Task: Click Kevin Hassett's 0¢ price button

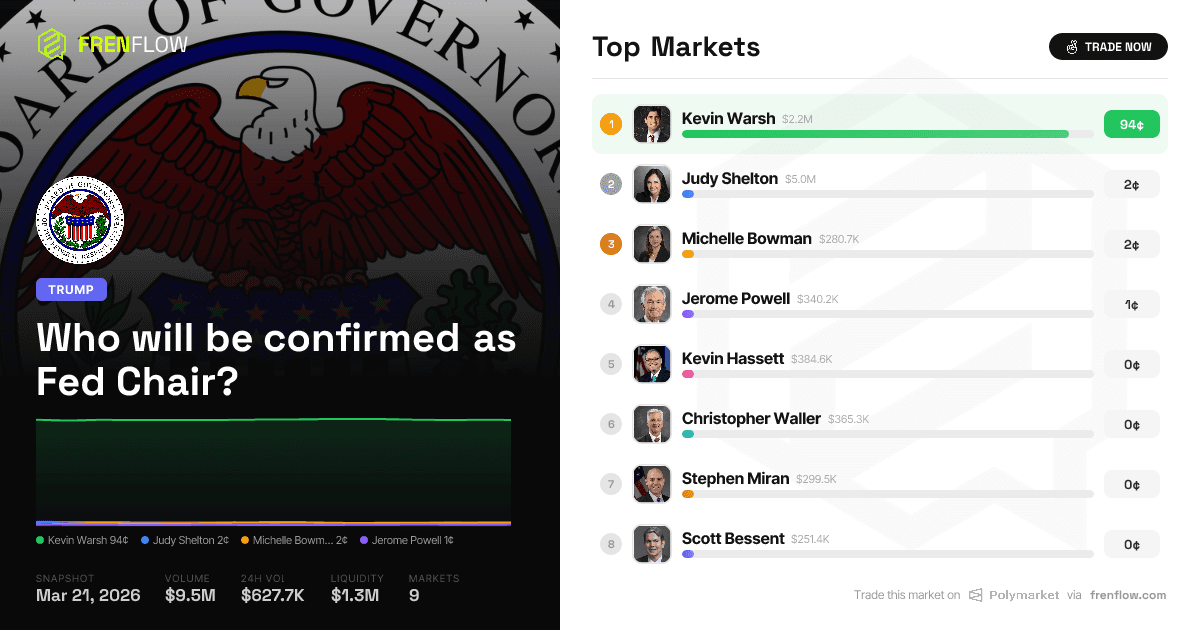Action: click(x=1131, y=364)
